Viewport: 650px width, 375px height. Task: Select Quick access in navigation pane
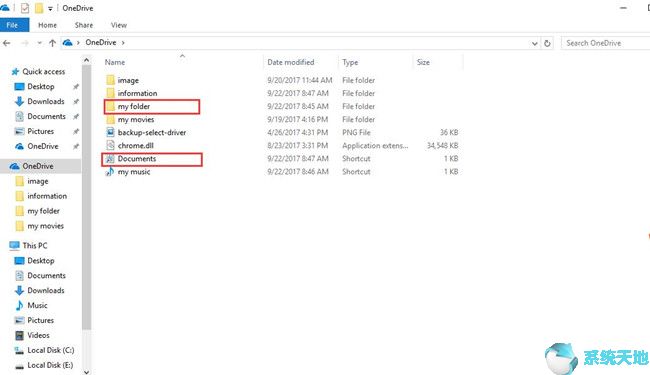[x=44, y=72]
